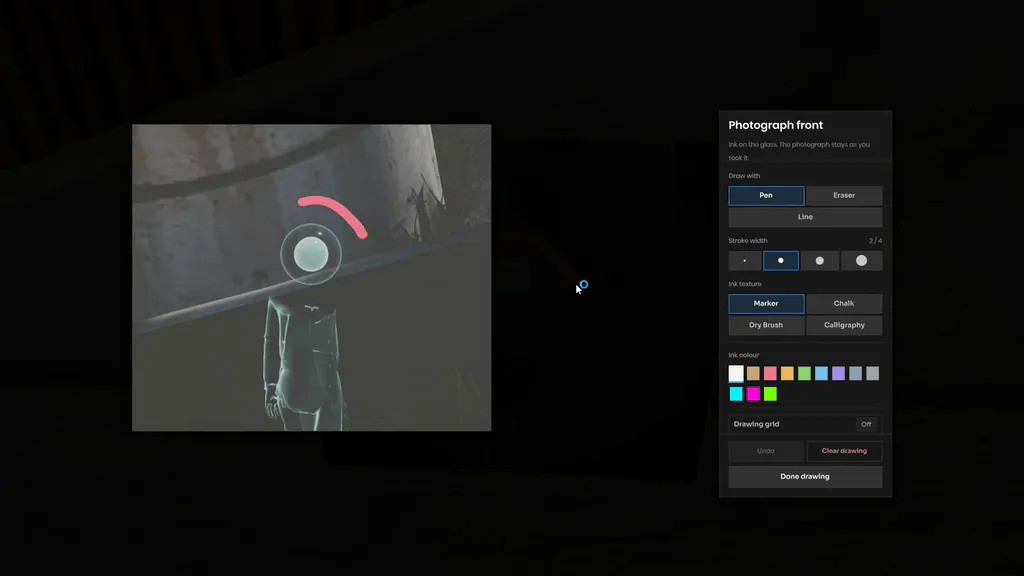Click the suited figure in the photograph
This screenshot has height=576, width=1024.
click(304, 362)
